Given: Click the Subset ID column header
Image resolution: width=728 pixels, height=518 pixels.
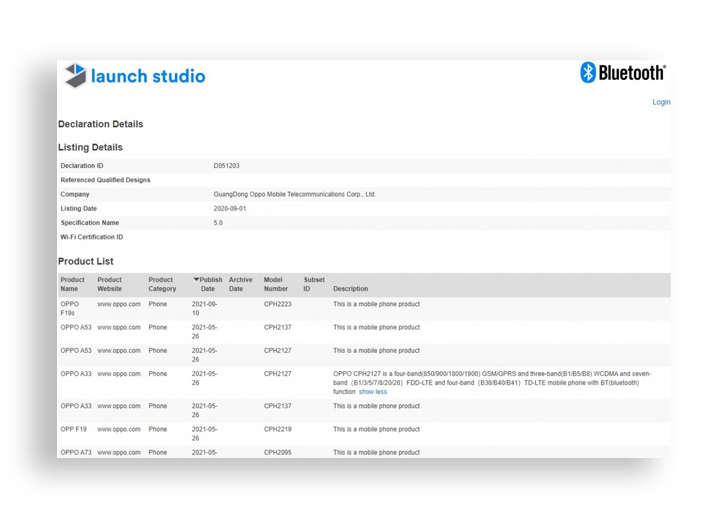Looking at the screenshot, I should click(314, 284).
